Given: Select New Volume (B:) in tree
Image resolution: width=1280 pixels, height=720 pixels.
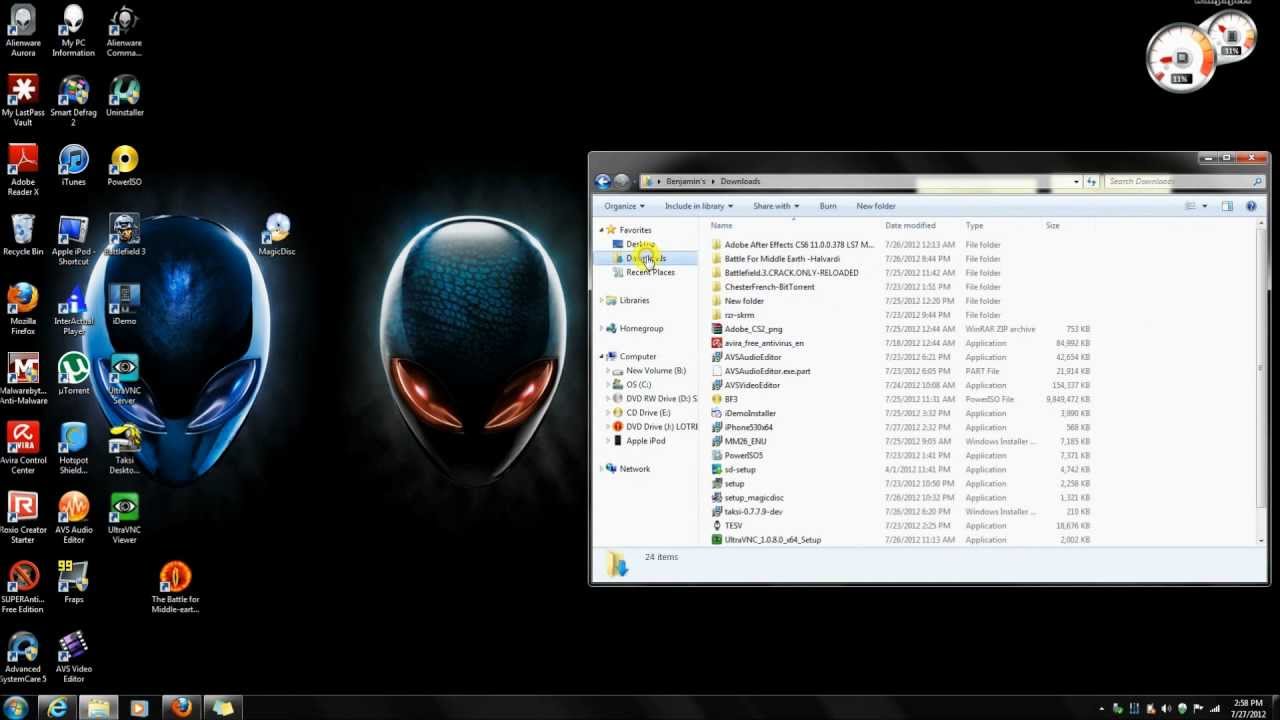Looking at the screenshot, I should pos(655,370).
